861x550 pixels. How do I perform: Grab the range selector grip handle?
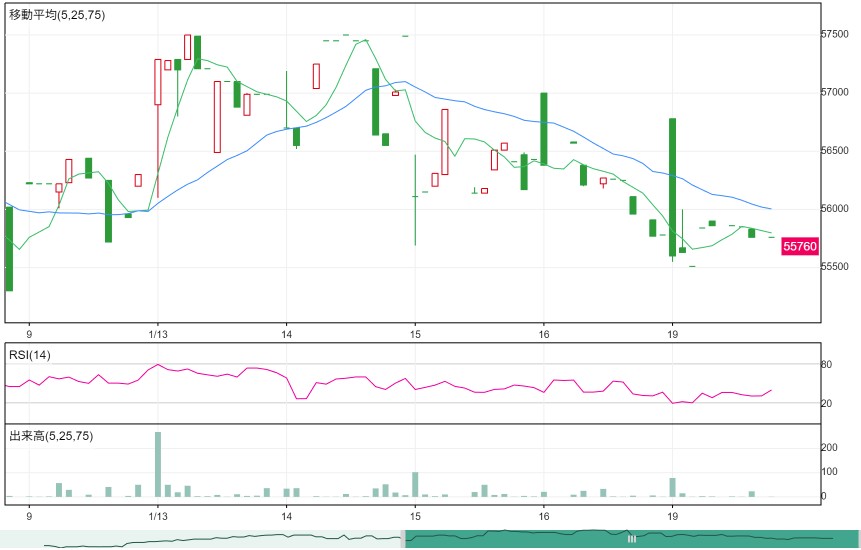(631, 539)
